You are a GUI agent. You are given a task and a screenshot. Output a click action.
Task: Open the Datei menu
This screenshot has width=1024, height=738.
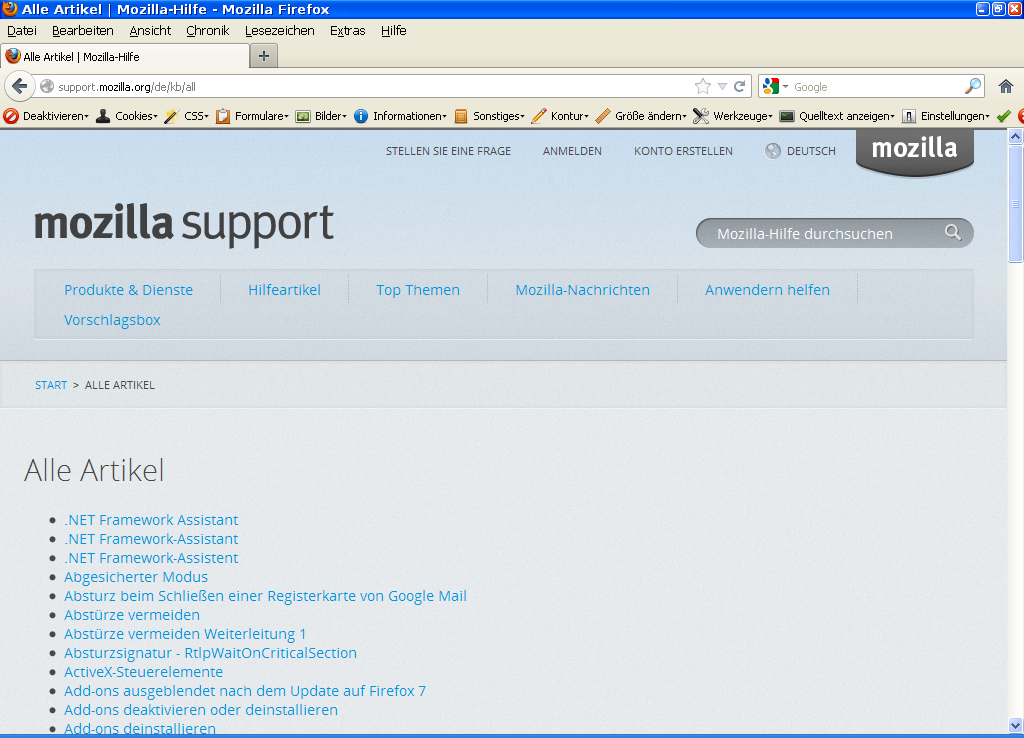tap(22, 31)
